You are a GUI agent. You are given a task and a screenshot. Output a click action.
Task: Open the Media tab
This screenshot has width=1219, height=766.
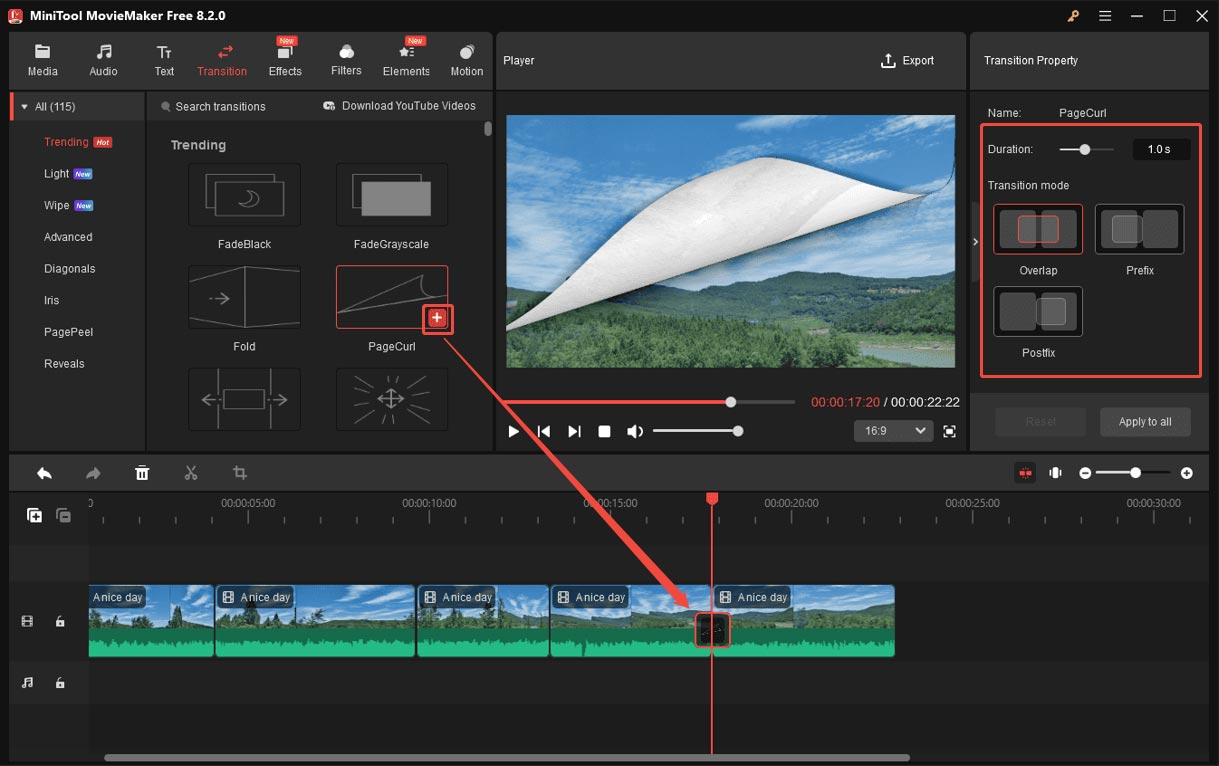coord(42,60)
